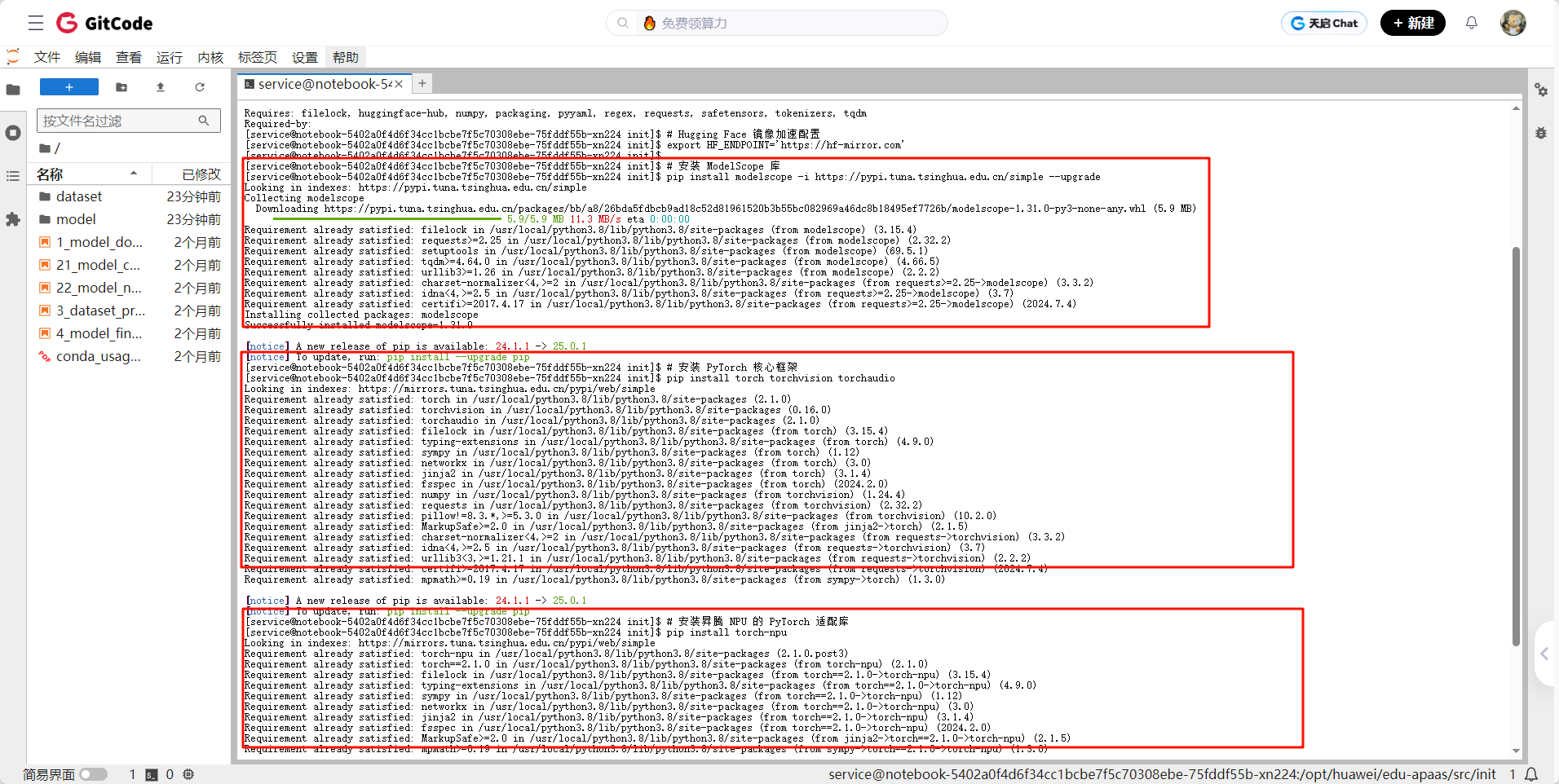Select the conda_usag... file

pos(130,356)
